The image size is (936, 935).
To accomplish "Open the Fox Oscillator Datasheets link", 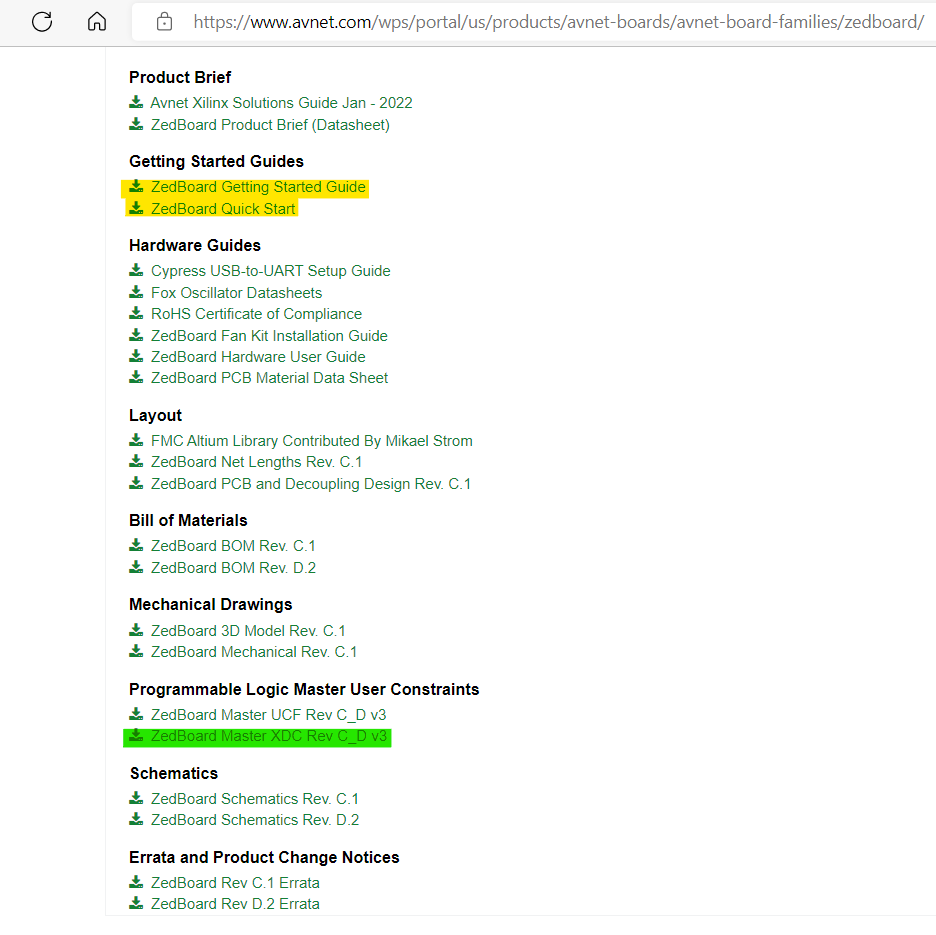I will 236,293.
